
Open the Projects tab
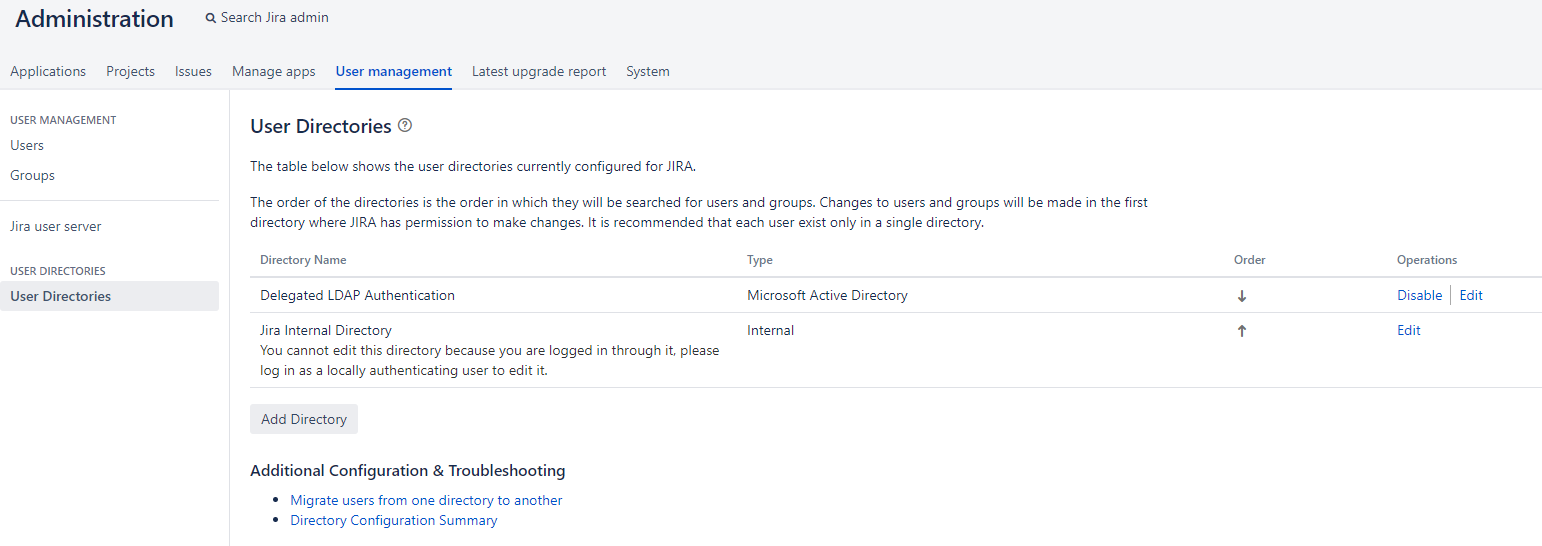(130, 71)
